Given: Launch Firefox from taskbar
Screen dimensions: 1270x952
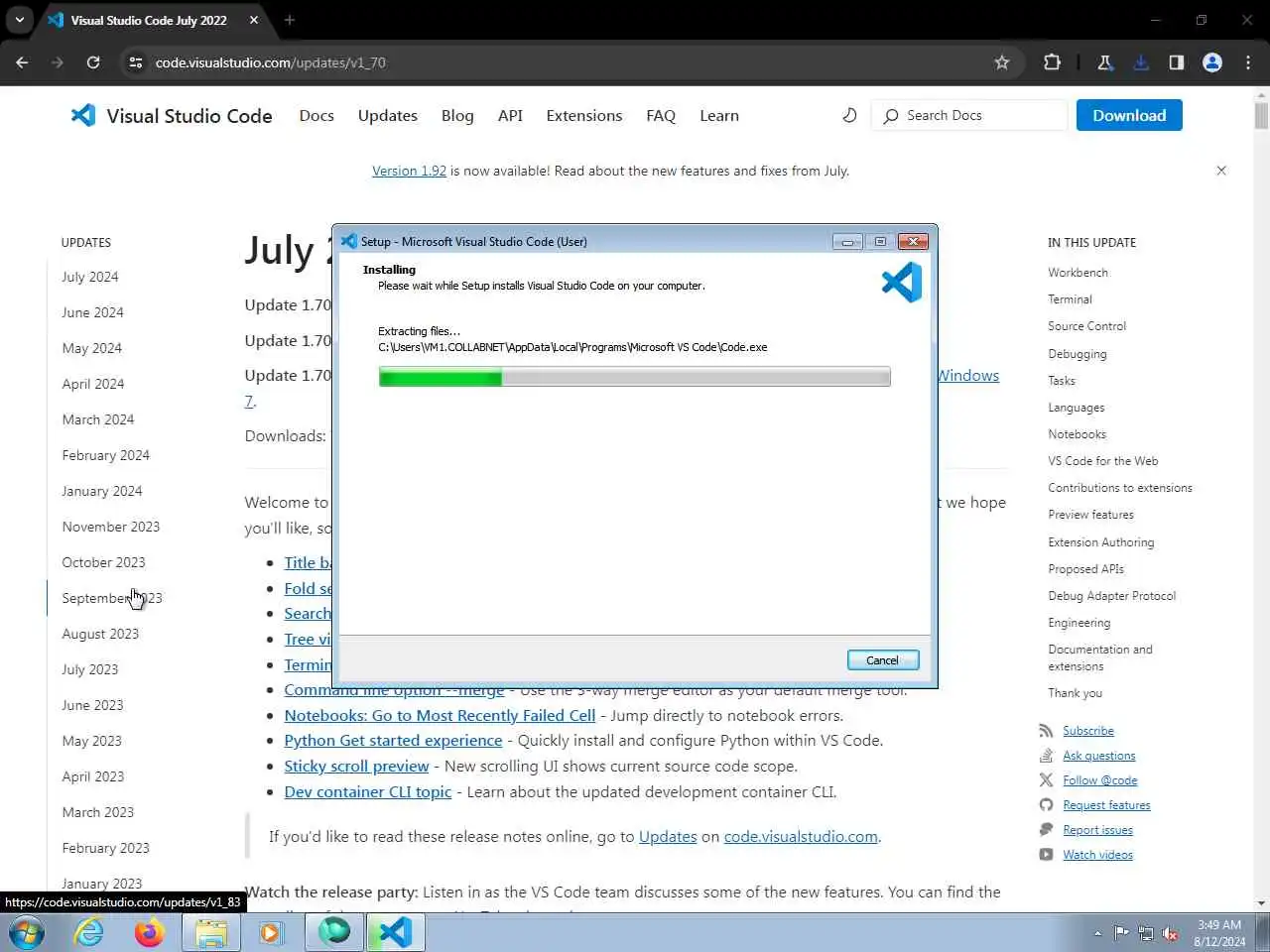Looking at the screenshot, I should 150,933.
